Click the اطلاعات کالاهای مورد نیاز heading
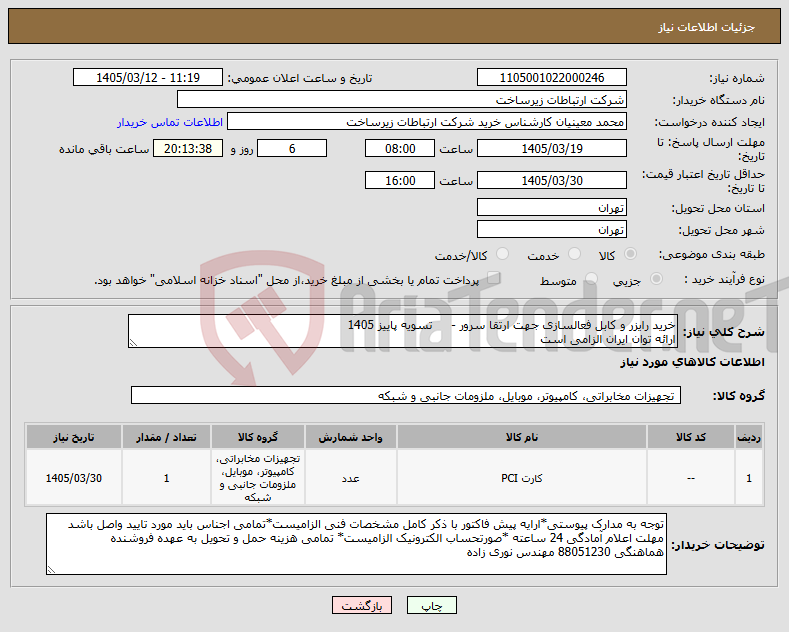 692,362
